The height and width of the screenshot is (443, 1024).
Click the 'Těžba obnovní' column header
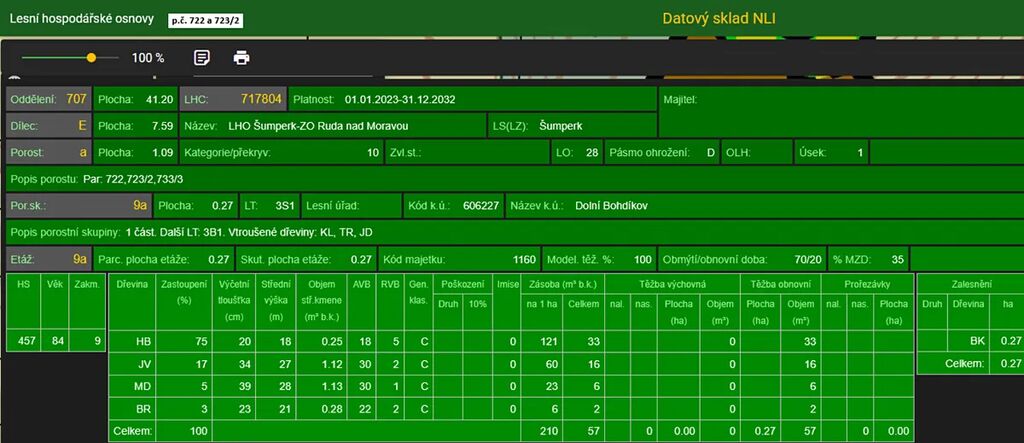point(779,284)
